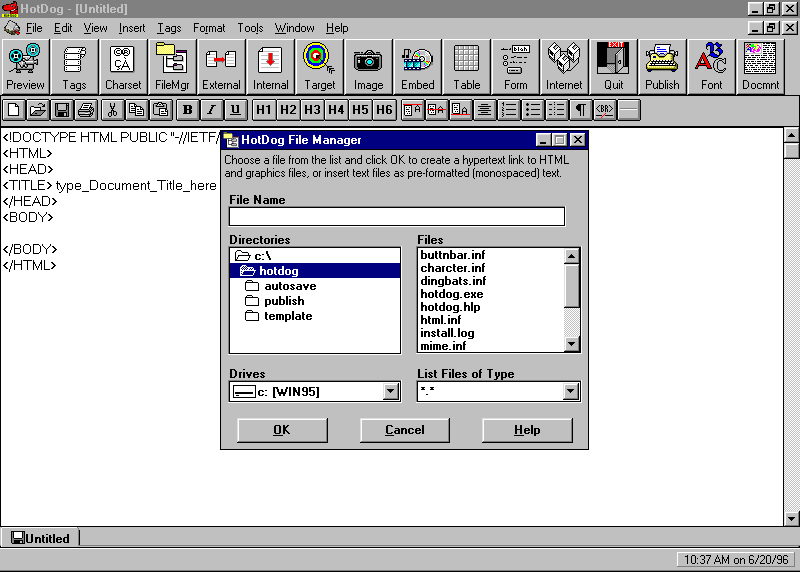Click the Untitled document tab
The image size is (800, 572).
(x=40, y=538)
